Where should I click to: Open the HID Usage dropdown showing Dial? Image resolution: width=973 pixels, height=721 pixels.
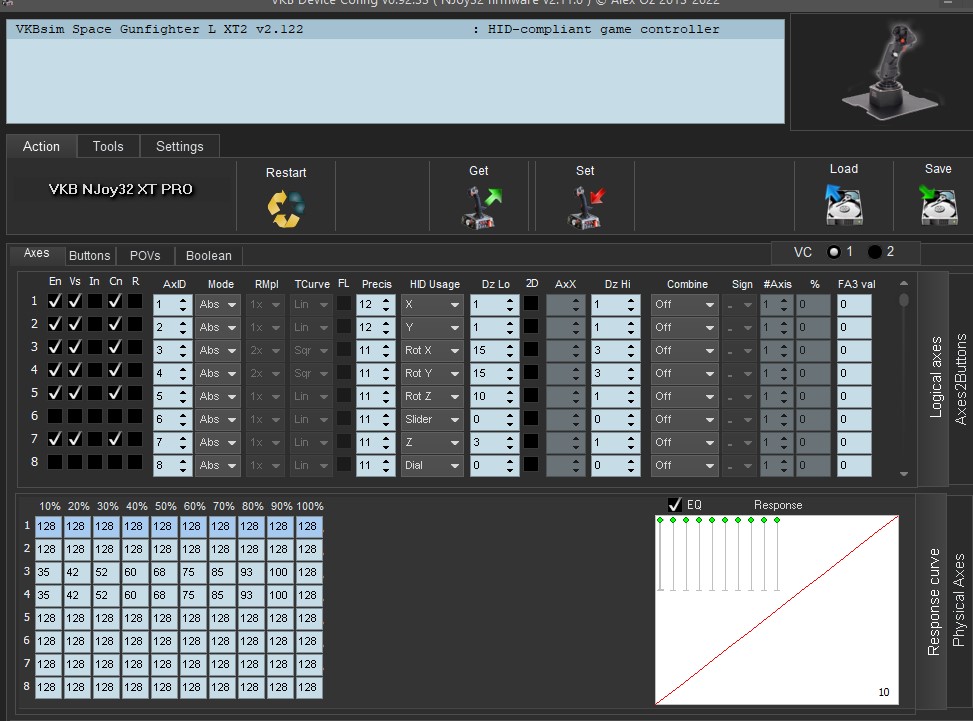[x=432, y=465]
